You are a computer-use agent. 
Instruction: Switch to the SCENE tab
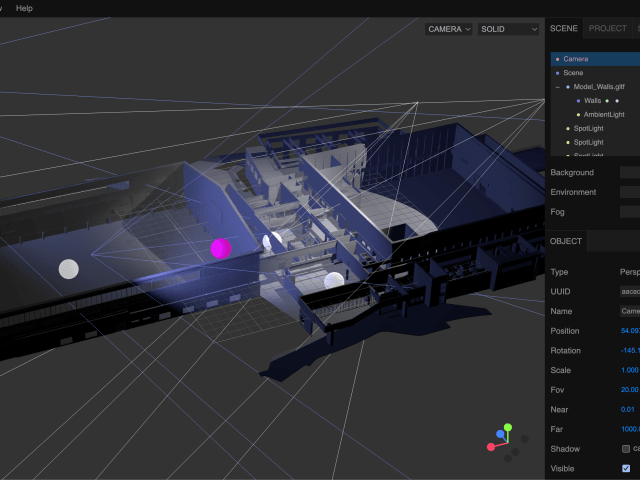click(564, 28)
